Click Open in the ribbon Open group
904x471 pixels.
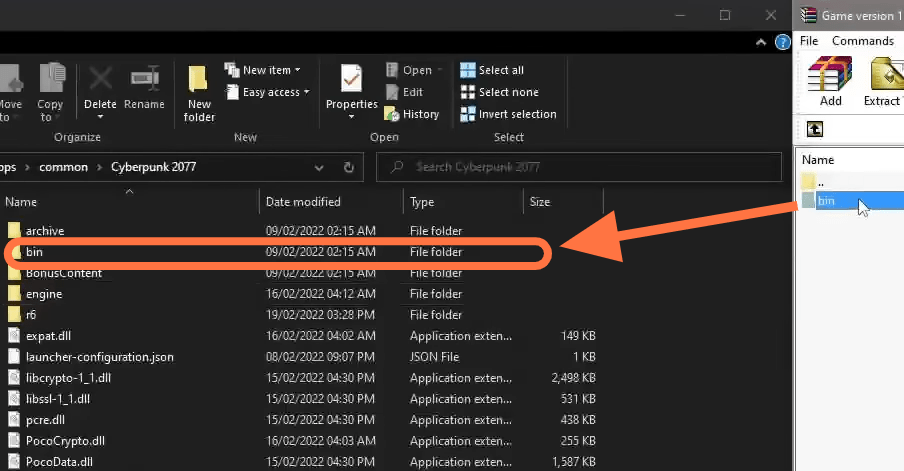[414, 70]
